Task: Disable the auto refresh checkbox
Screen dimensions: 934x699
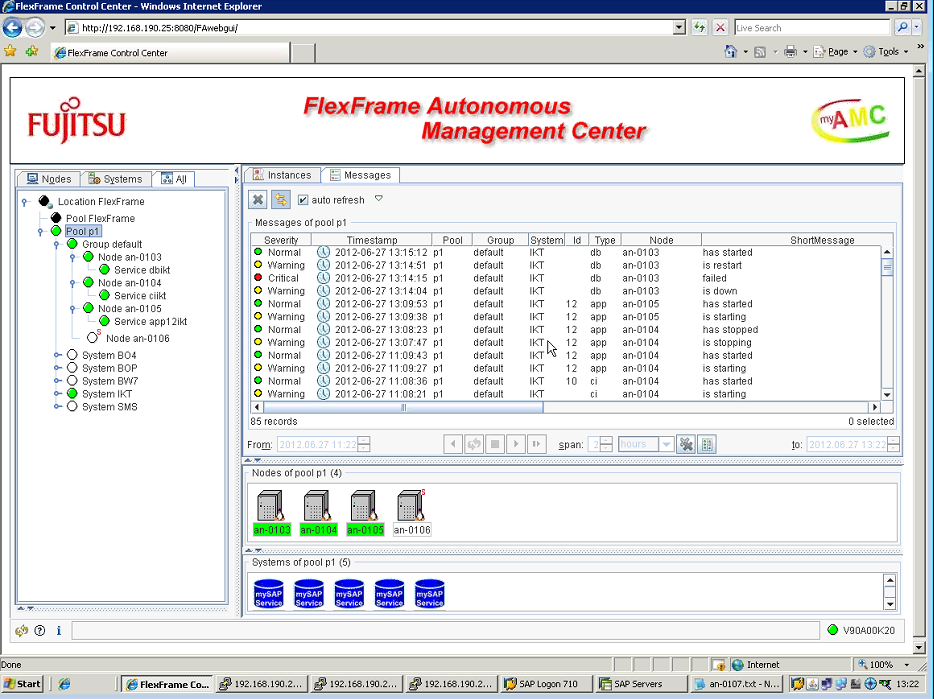Action: click(x=302, y=199)
